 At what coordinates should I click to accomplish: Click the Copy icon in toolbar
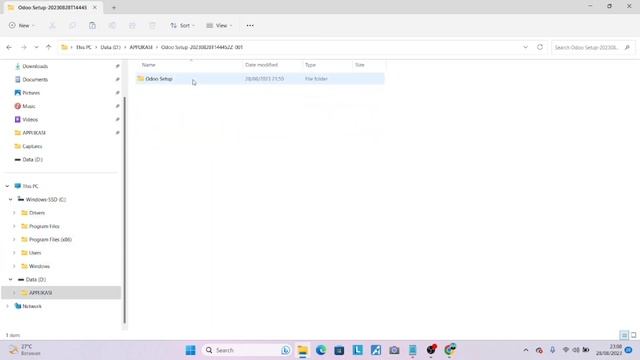click(x=72, y=25)
